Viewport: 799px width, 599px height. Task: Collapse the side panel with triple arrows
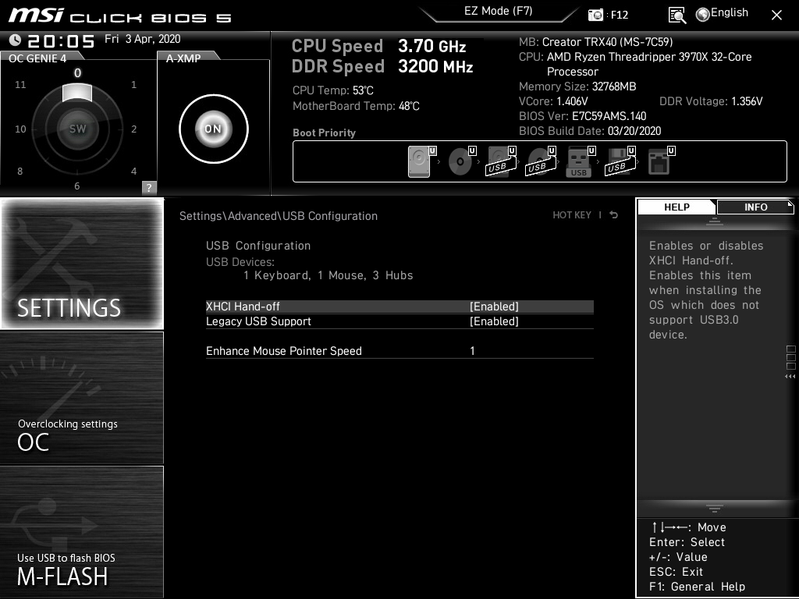(x=790, y=376)
